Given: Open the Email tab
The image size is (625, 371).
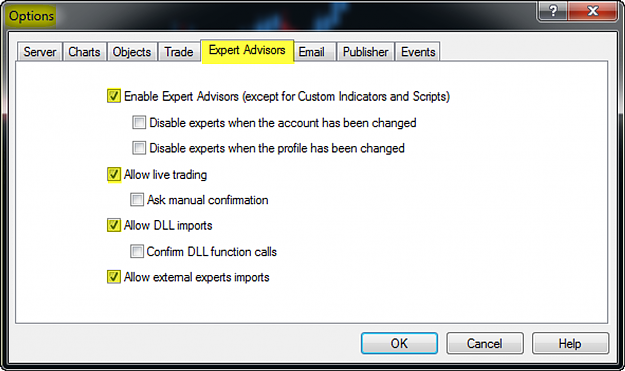Looking at the screenshot, I should [312, 52].
